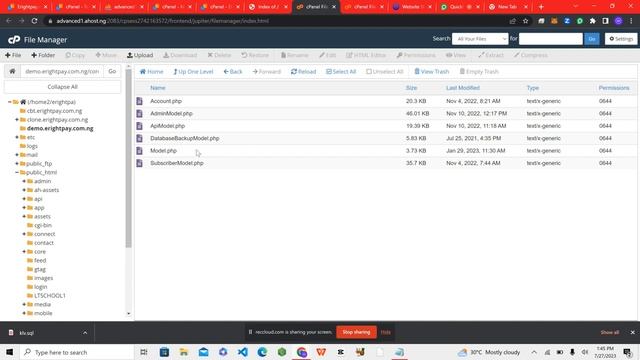
Task: Click the Download toolbar button
Action: 180,55
